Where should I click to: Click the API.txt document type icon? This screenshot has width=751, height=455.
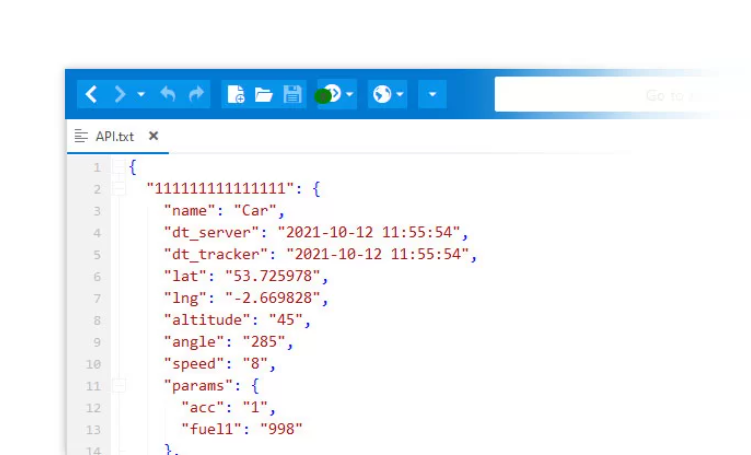81,136
